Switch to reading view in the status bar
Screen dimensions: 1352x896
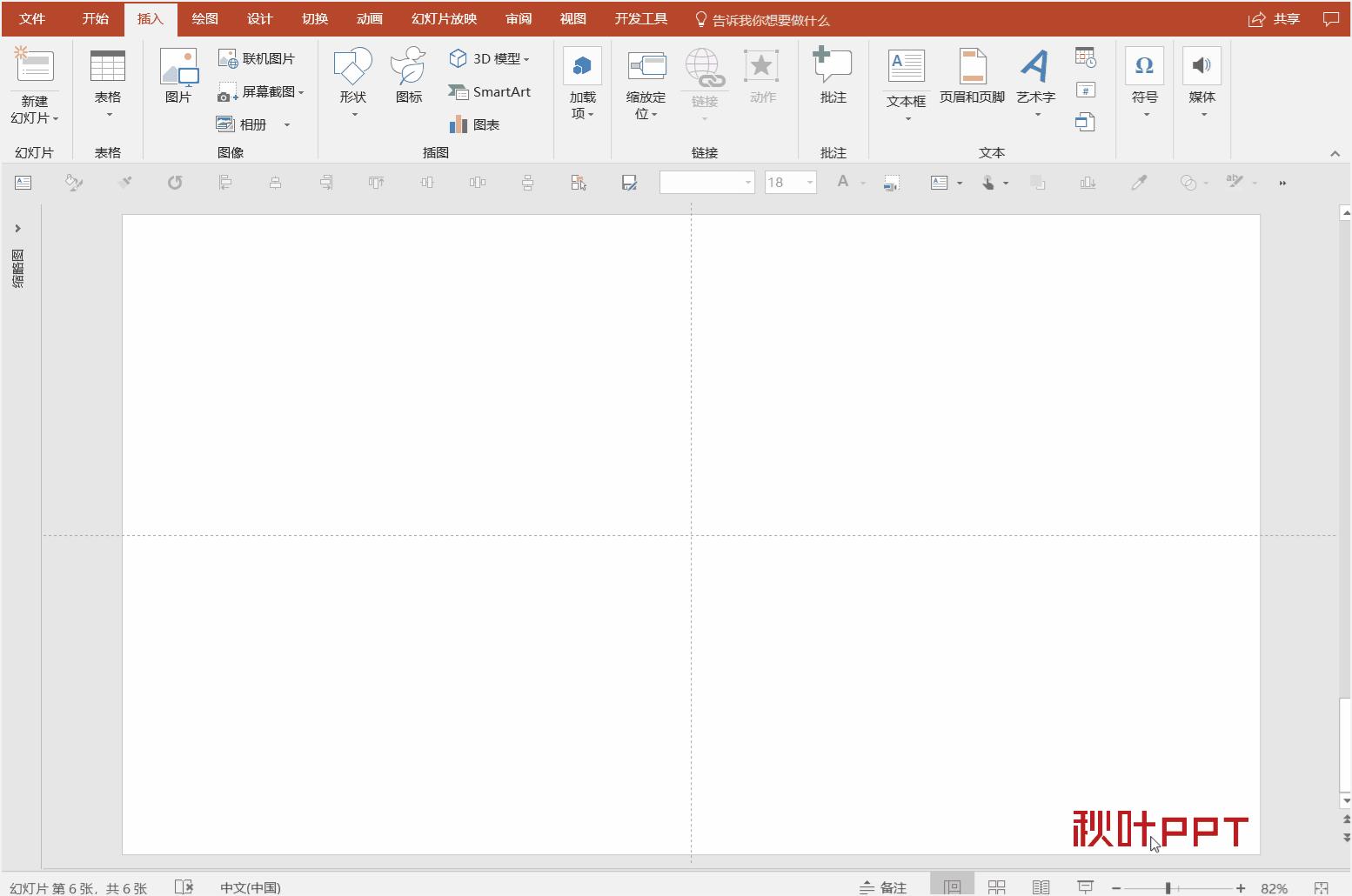coord(1041,887)
